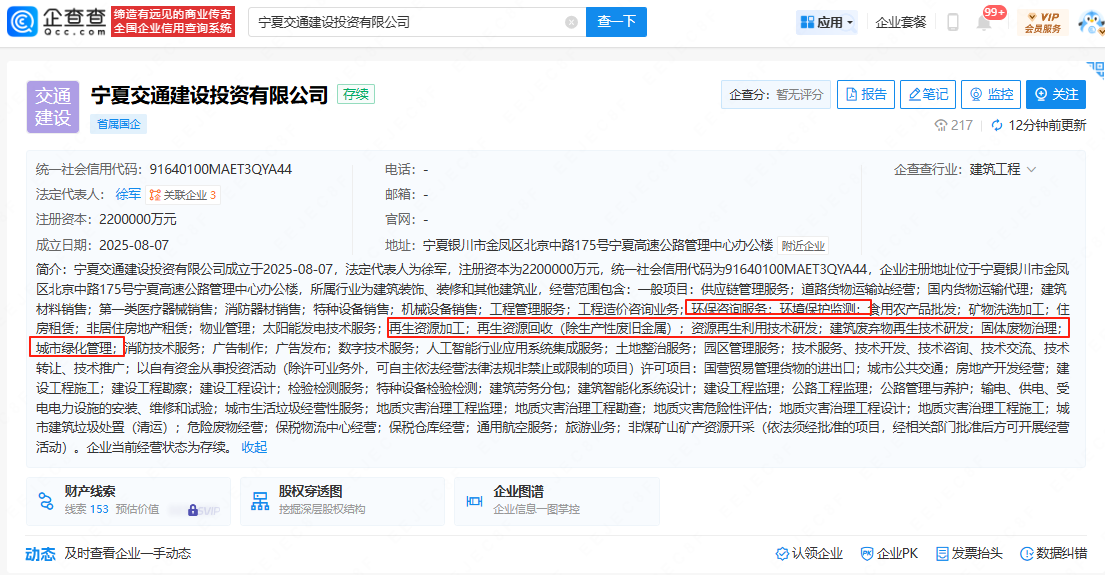Click establishment date 2025-08-07
The height and width of the screenshot is (575, 1105).
(134, 245)
